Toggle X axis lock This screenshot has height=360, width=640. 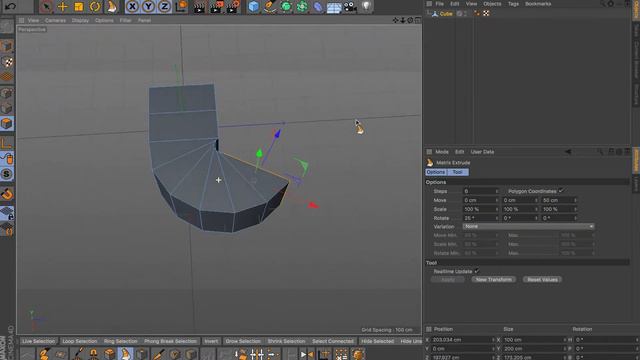tap(132, 7)
